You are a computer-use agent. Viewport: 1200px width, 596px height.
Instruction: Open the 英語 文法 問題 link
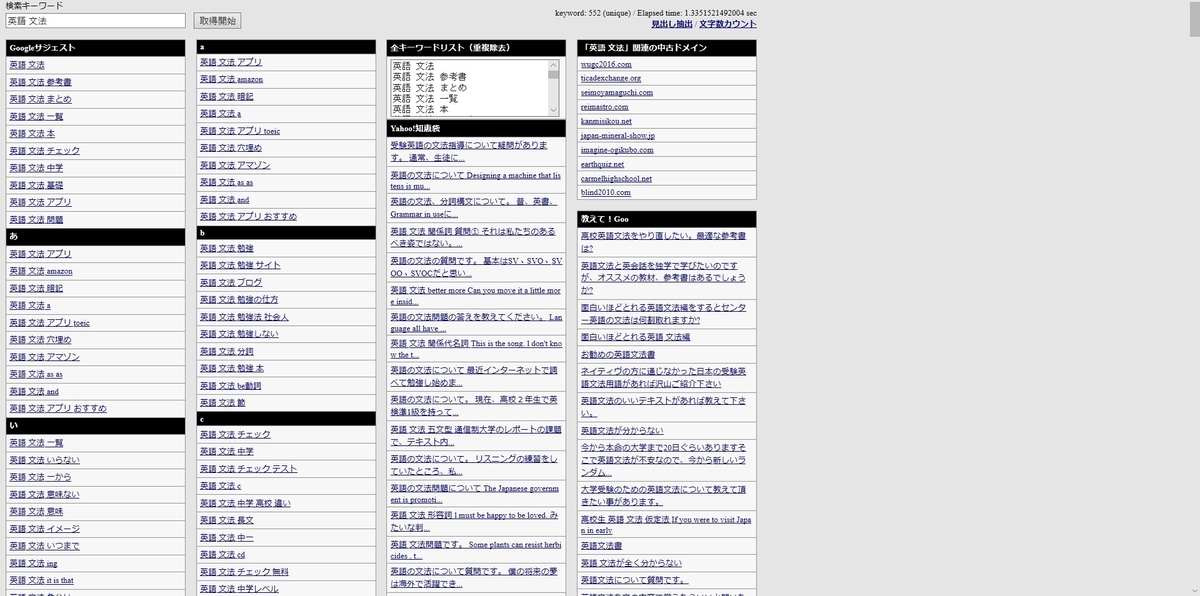[x=36, y=219]
